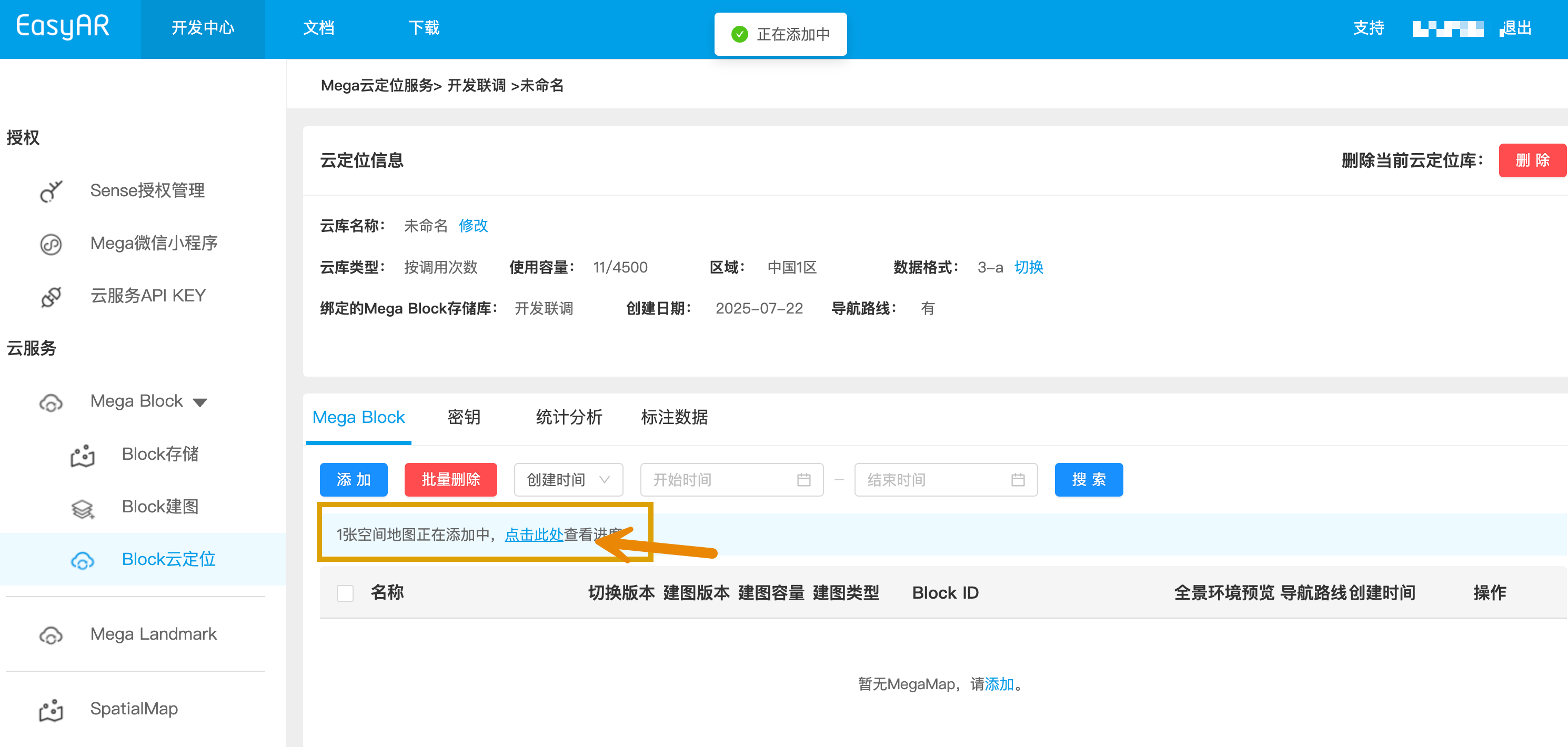Click the SpatialMap sidebar icon
Viewport: 1568px width, 747px height.
(51, 710)
